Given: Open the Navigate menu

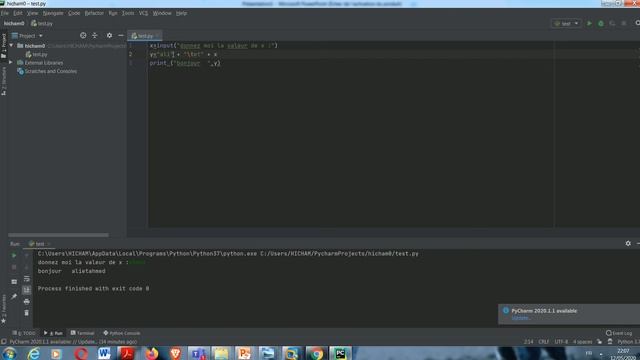Looking at the screenshot, I should [x=53, y=13].
